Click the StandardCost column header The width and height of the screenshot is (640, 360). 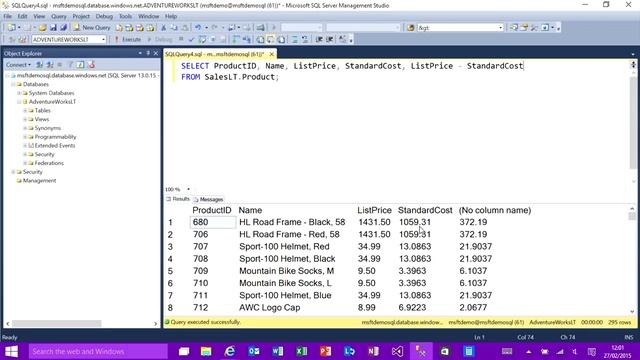click(425, 210)
